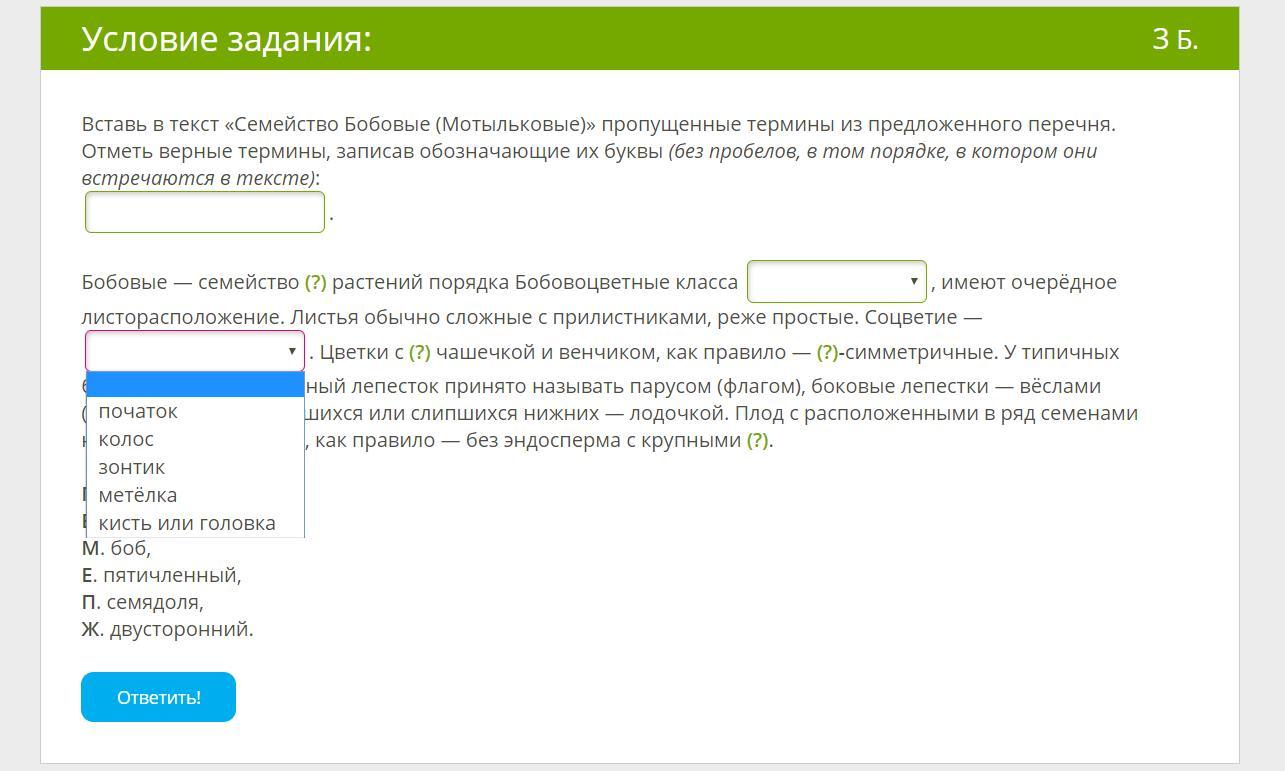Click the '3 Б.' points label
This screenshot has height=771, width=1285.
point(1175,39)
